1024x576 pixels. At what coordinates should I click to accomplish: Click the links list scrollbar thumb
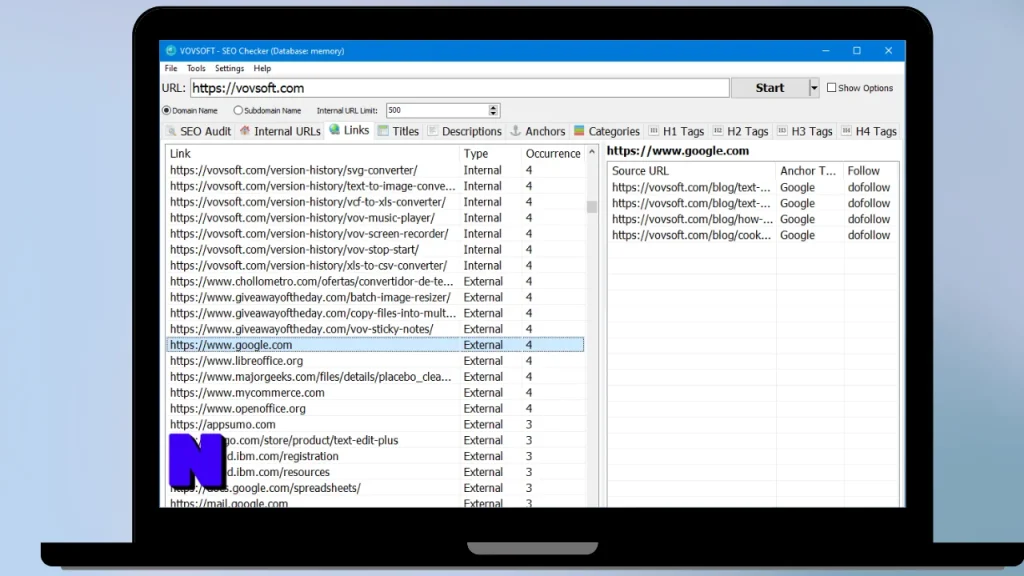click(x=592, y=207)
